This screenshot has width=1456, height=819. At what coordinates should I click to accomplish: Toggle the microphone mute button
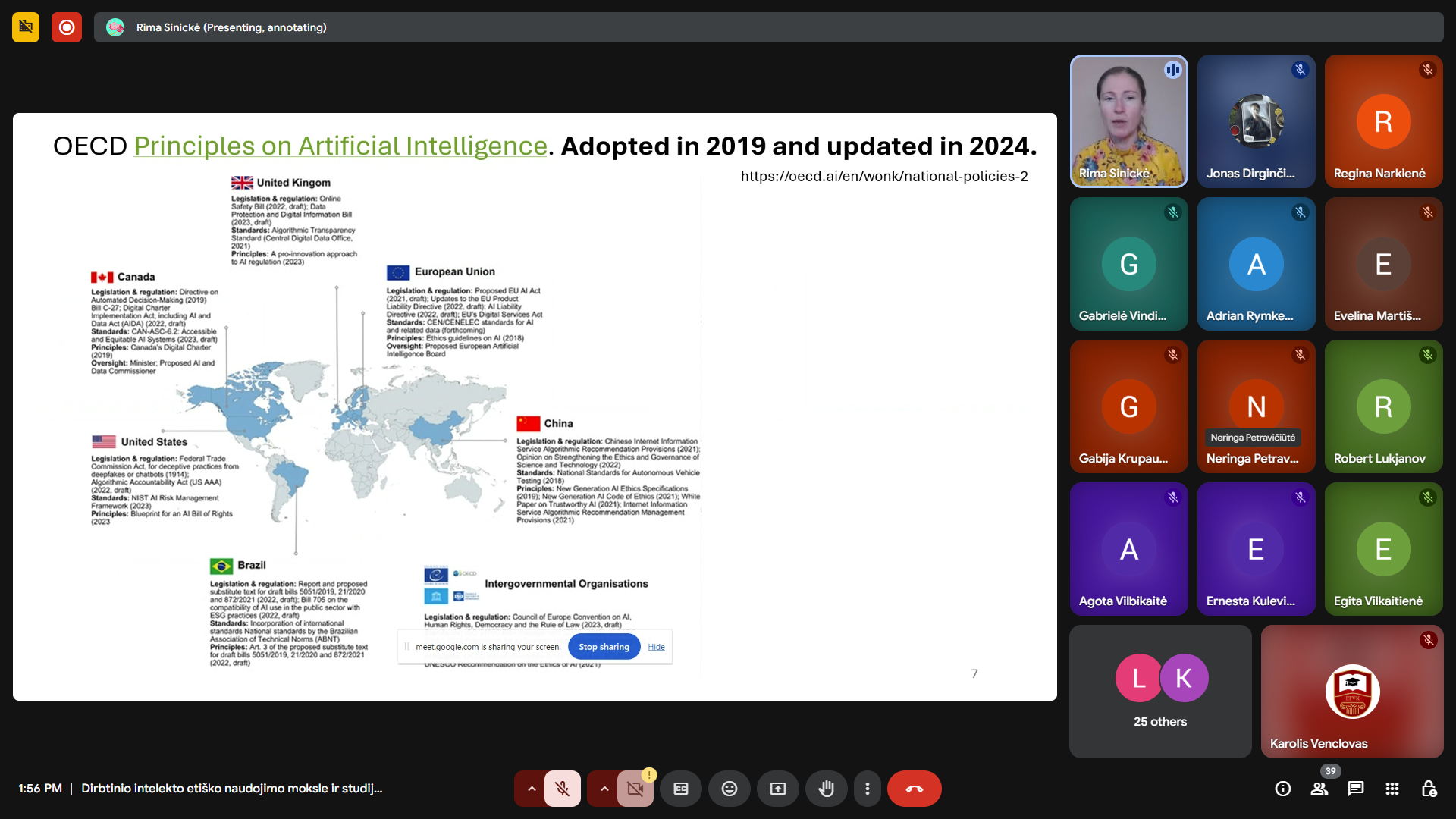(562, 789)
